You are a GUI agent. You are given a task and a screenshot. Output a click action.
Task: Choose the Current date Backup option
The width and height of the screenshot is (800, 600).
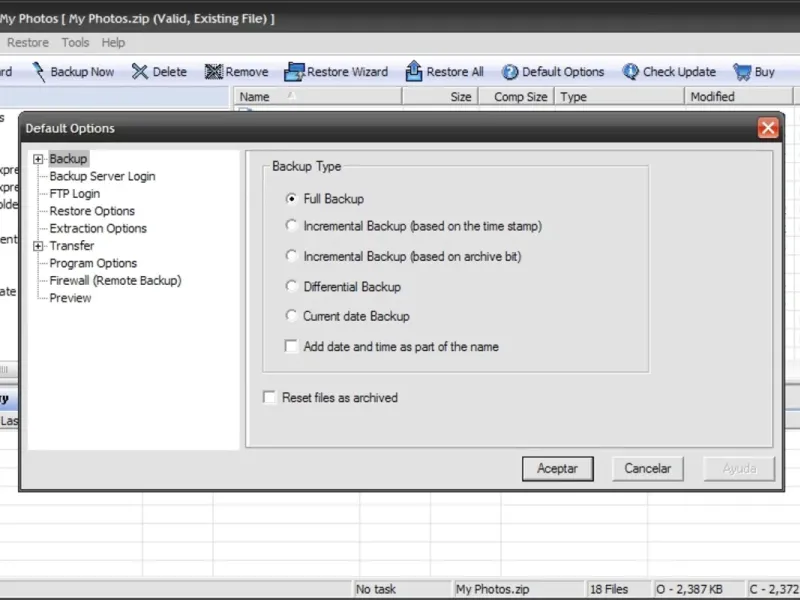click(291, 316)
